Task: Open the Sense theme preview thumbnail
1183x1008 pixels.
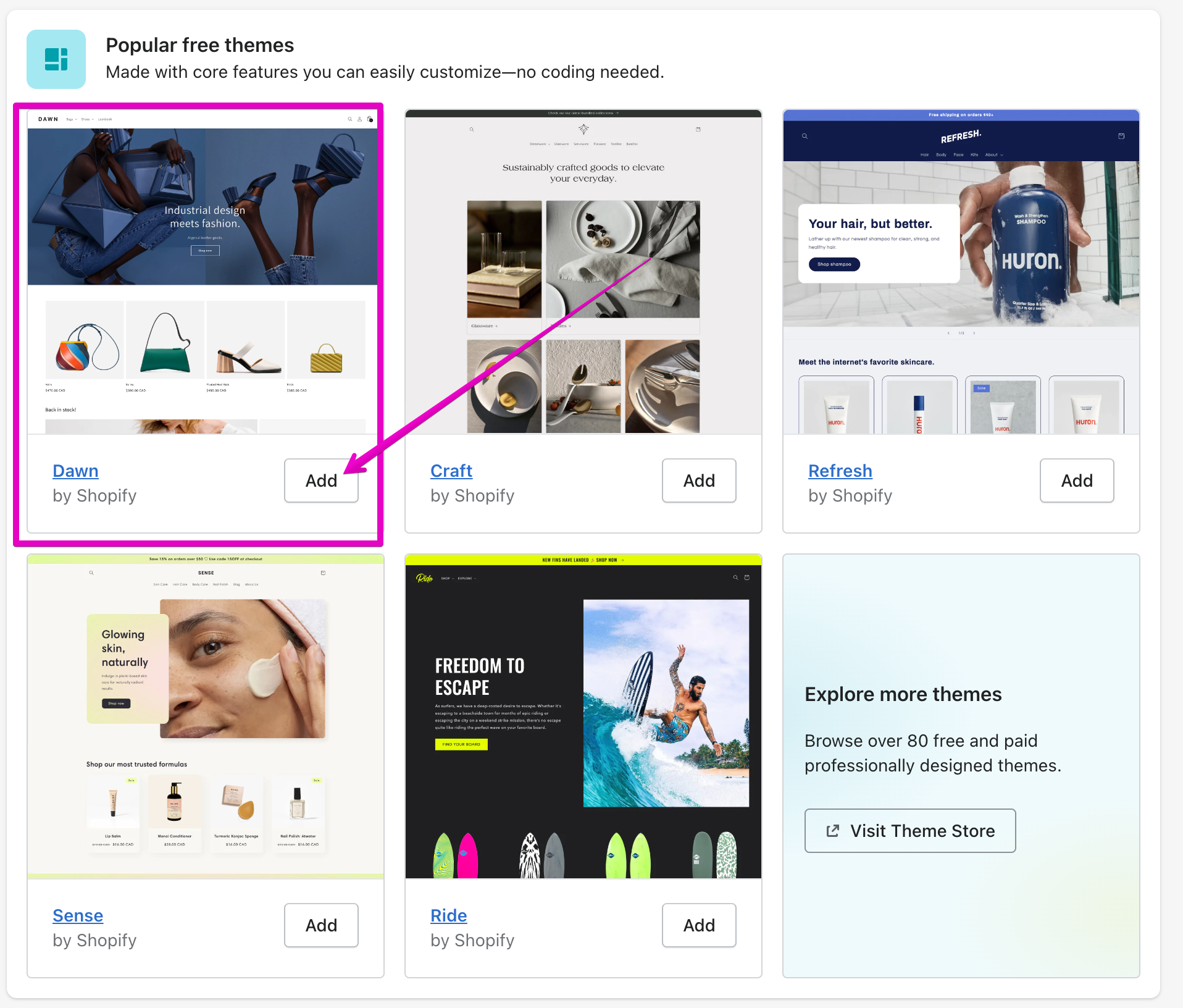Action: 206,716
